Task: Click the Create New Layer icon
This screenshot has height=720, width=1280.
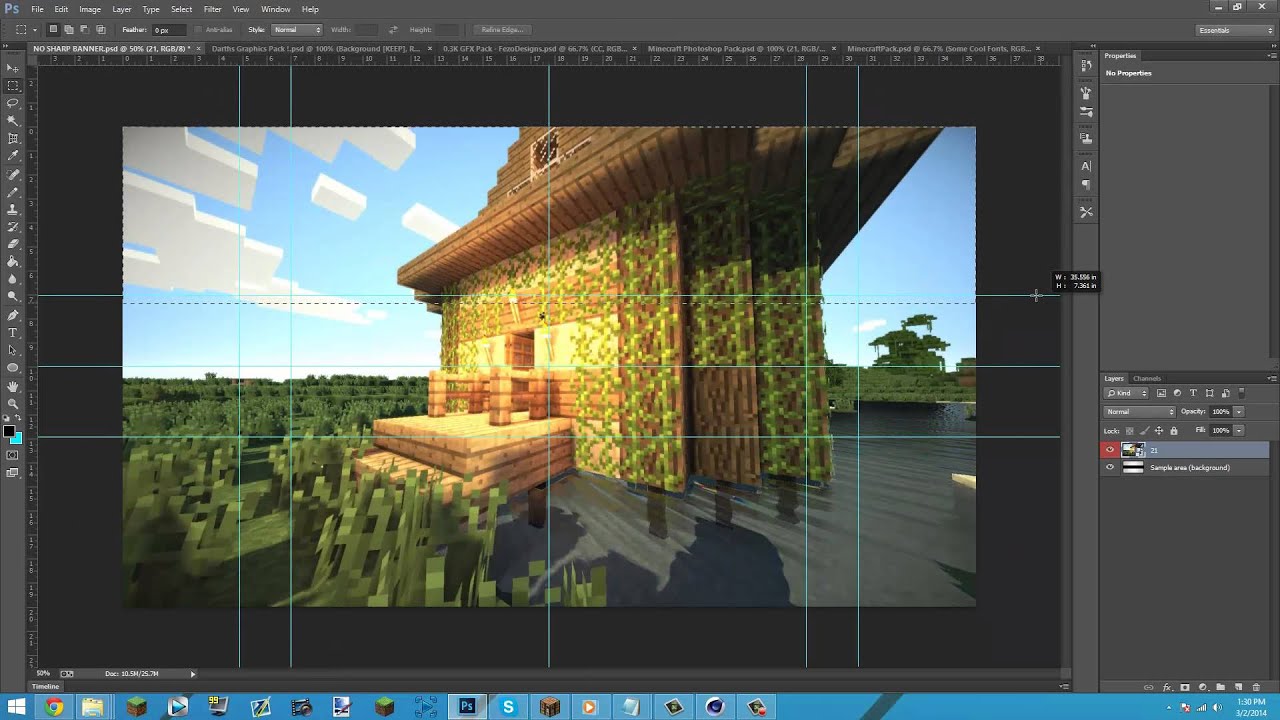Action: pos(1238,688)
